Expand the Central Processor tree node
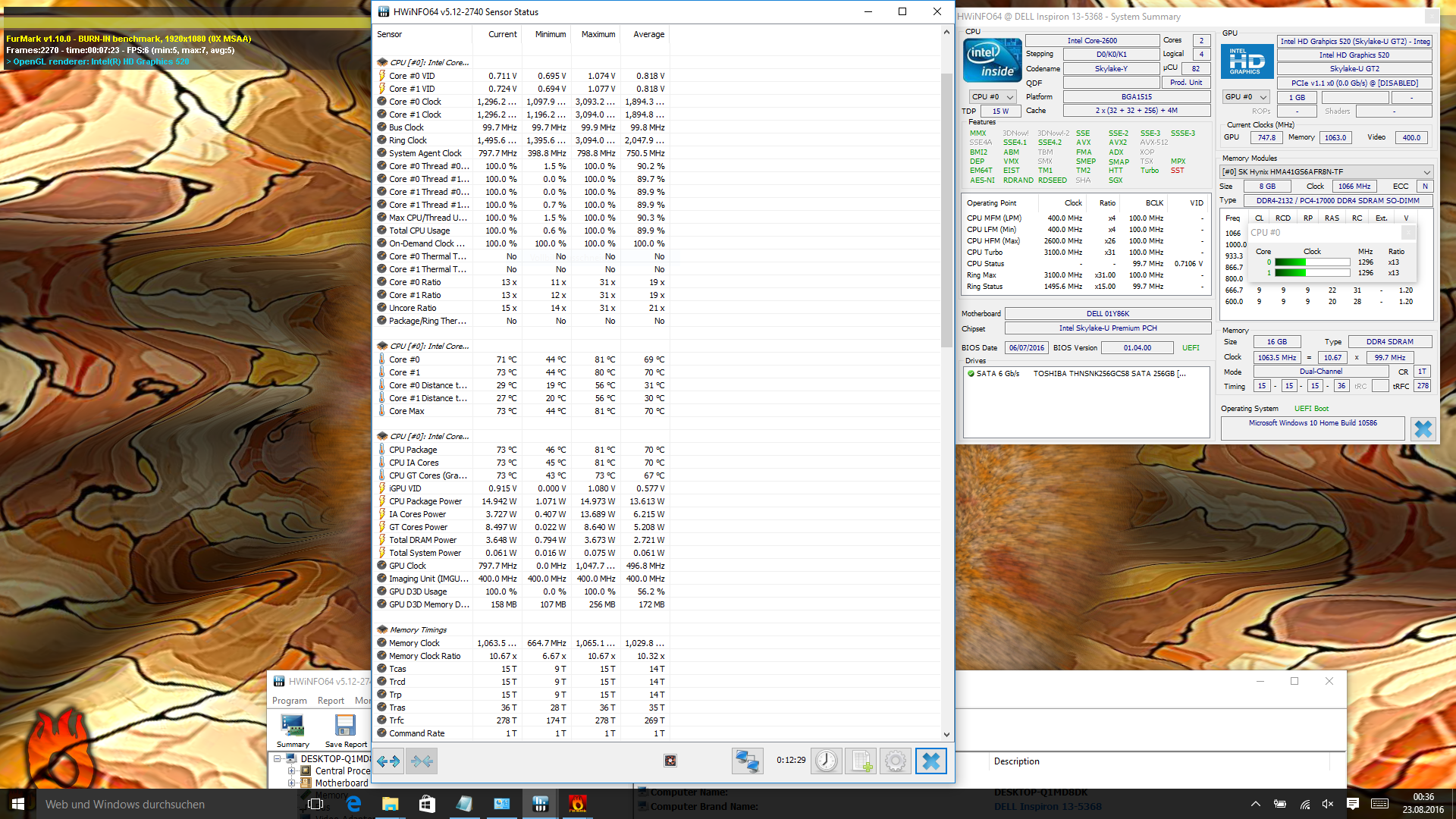This screenshot has height=819, width=1456. point(291,770)
